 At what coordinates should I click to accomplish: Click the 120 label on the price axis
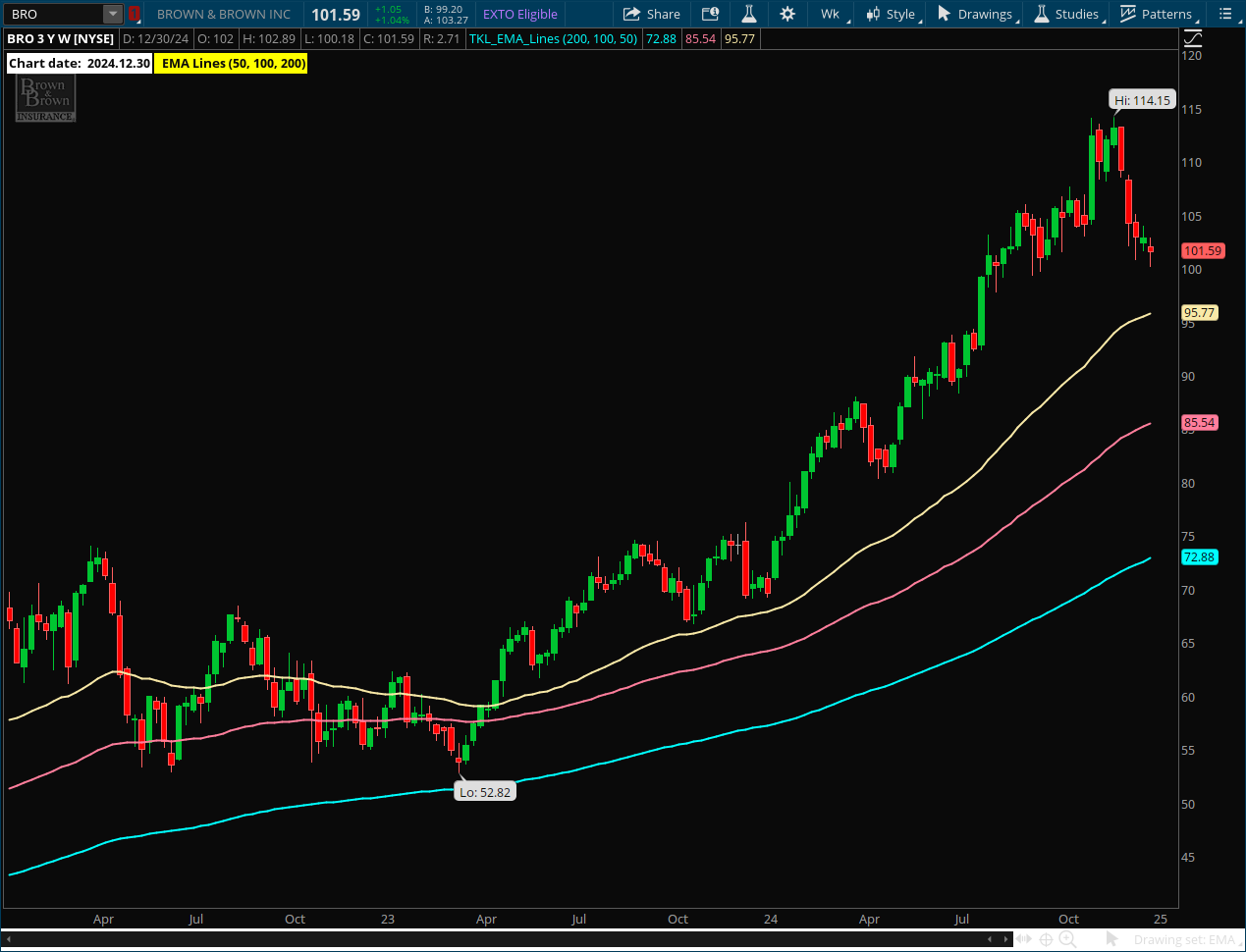click(1191, 56)
